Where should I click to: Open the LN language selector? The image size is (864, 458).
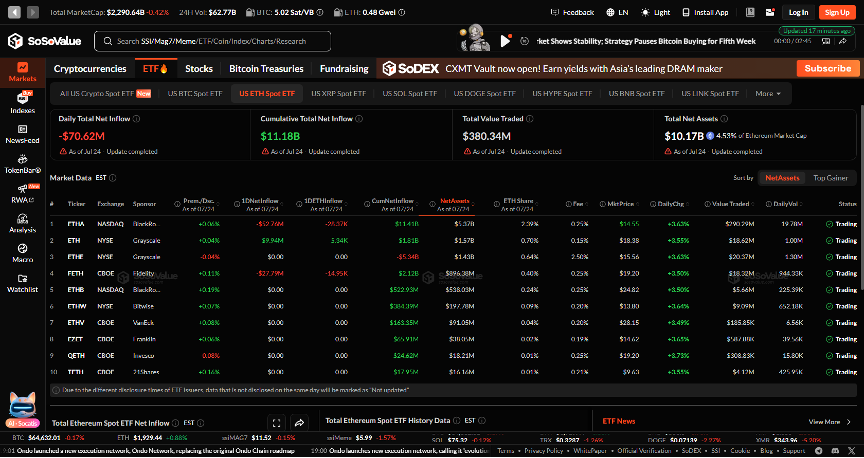[617, 12]
